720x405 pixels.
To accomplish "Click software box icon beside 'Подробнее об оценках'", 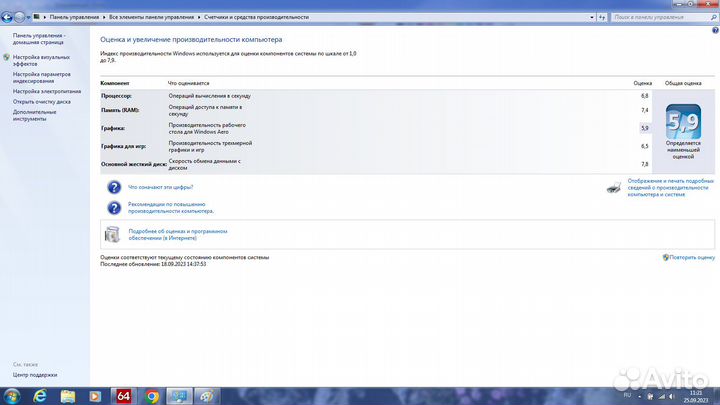I will coord(112,234).
